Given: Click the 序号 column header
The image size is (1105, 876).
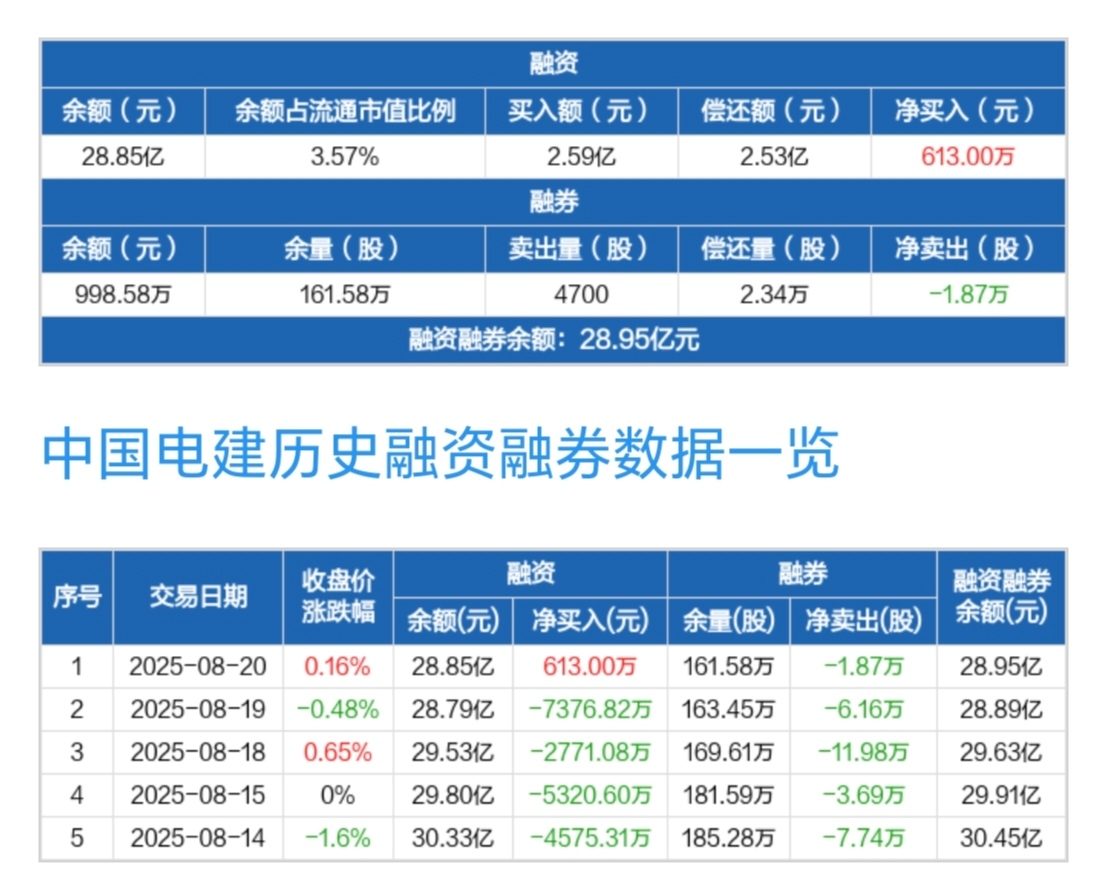Looking at the screenshot, I should point(77,597).
